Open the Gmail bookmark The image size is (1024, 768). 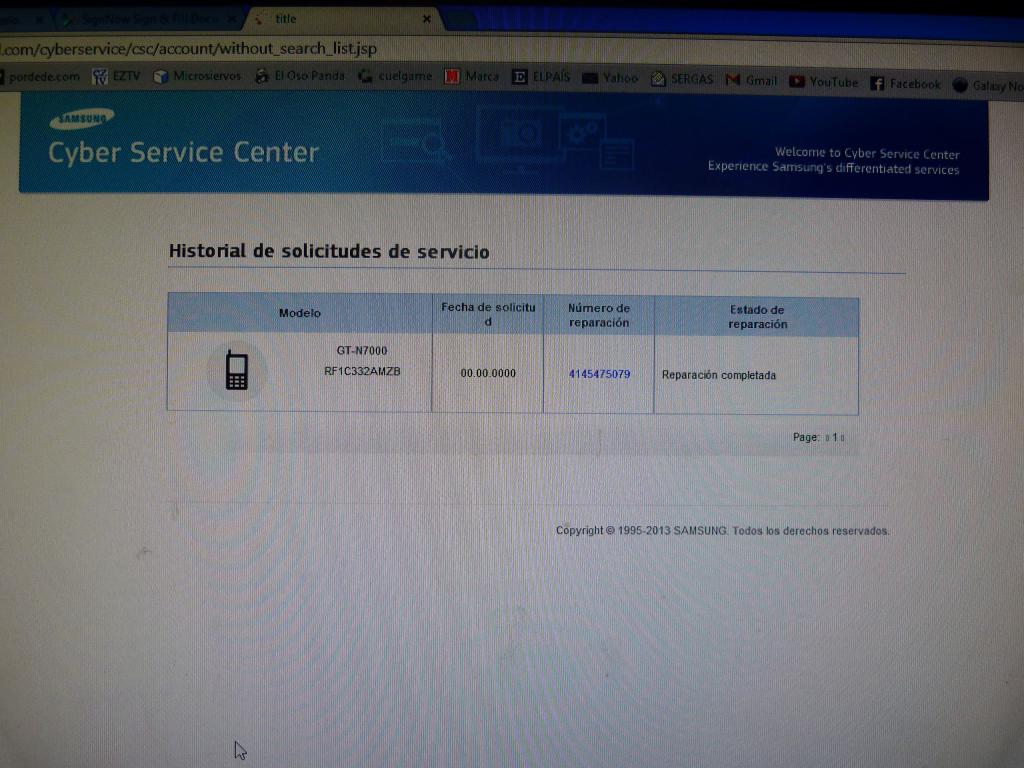point(752,81)
